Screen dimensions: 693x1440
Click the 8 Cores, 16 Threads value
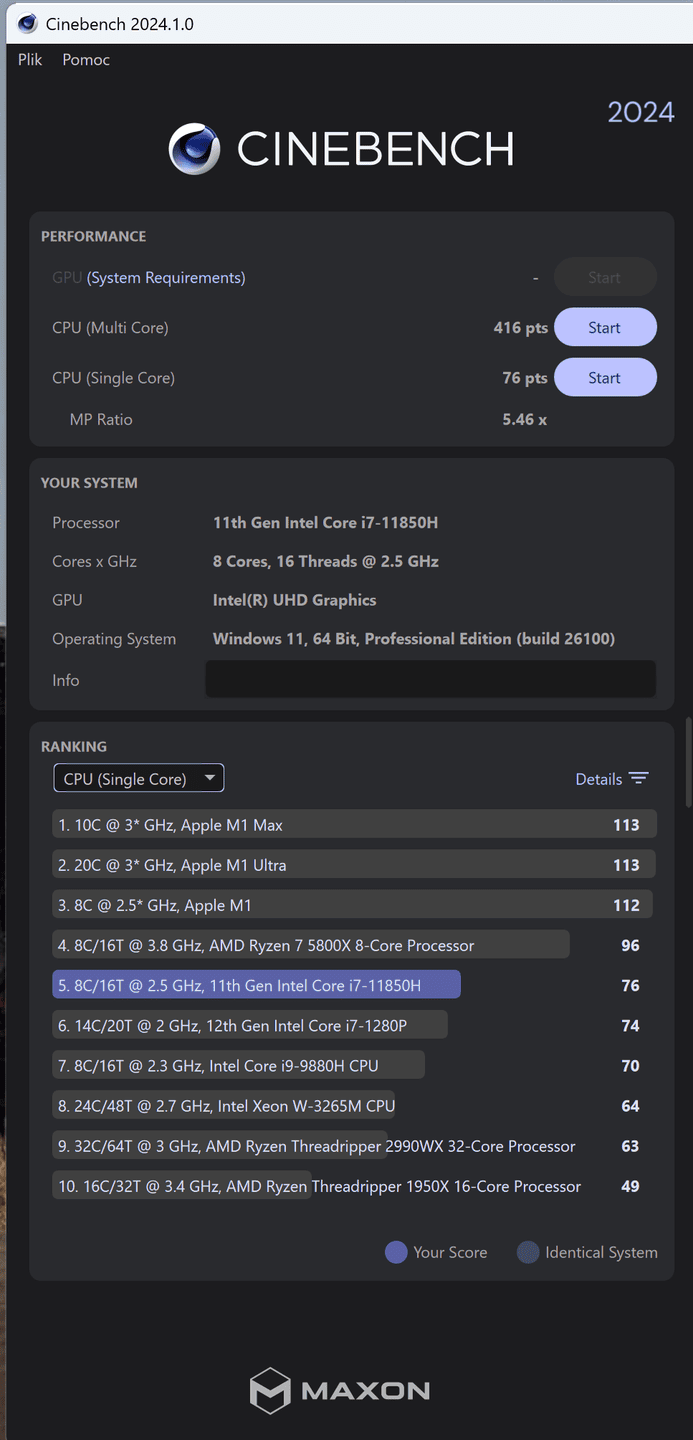[x=326, y=561]
